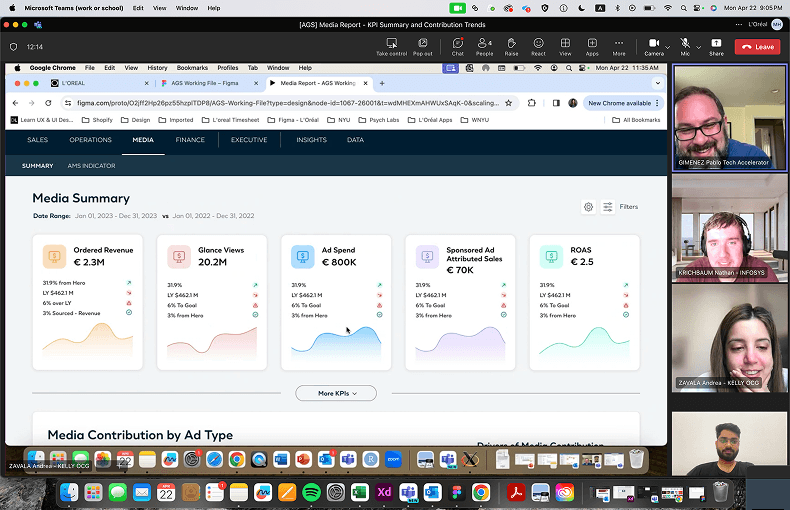Viewport: 790px width, 510px height.
Task: Click the Ad Spend trend chart
Action: click(x=336, y=342)
